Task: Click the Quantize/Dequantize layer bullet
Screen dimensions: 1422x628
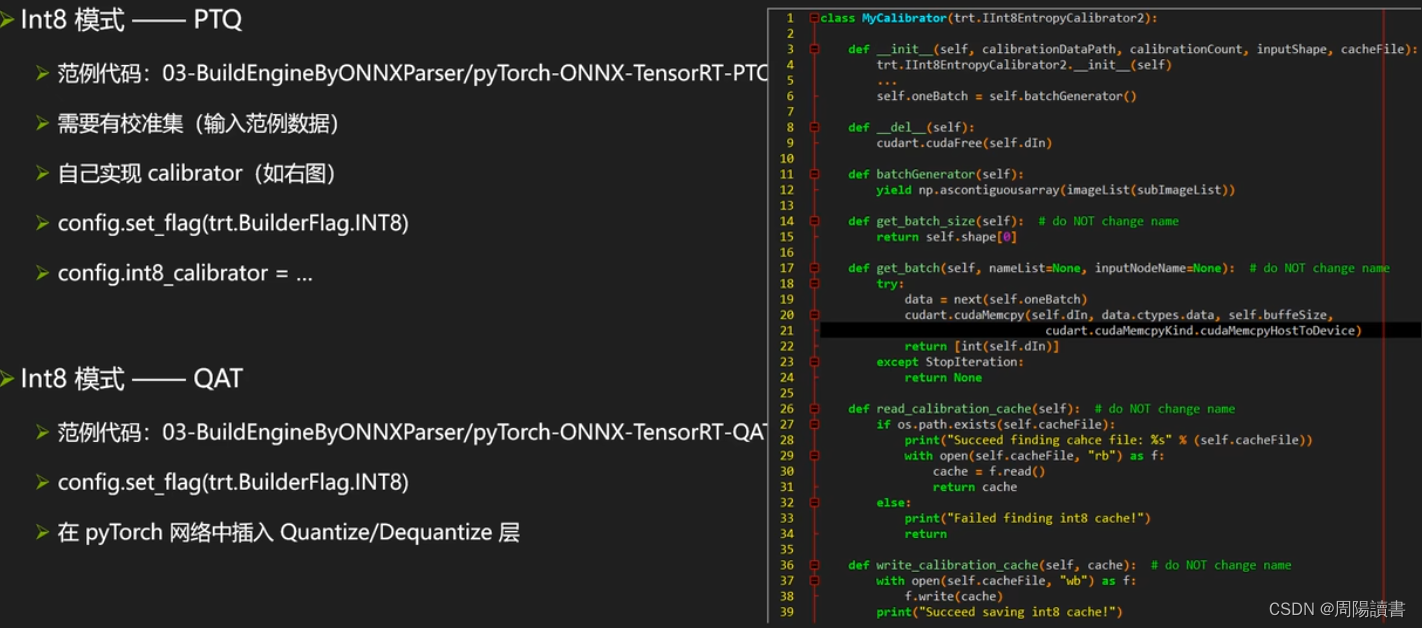Action: (289, 532)
